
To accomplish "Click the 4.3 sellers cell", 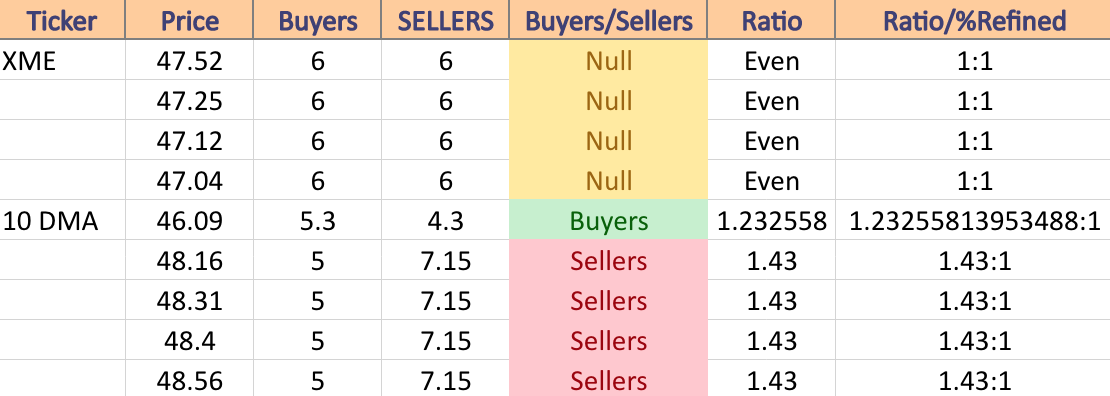I will [445, 220].
